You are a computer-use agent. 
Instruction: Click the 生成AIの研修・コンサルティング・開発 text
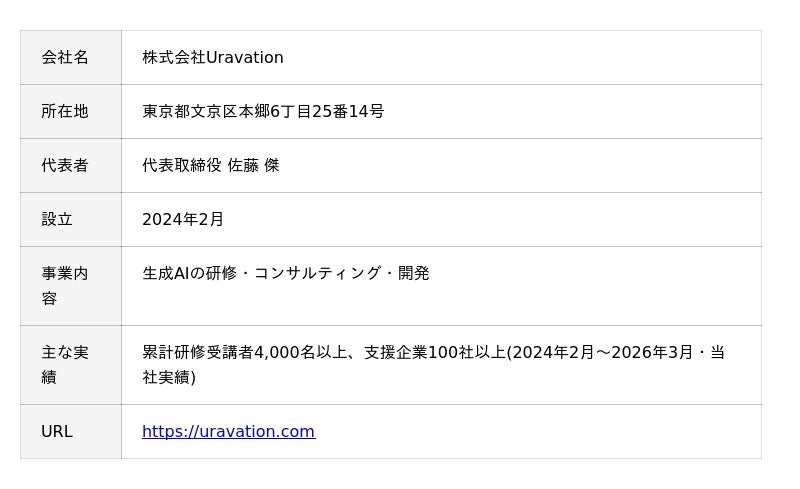coord(286,274)
